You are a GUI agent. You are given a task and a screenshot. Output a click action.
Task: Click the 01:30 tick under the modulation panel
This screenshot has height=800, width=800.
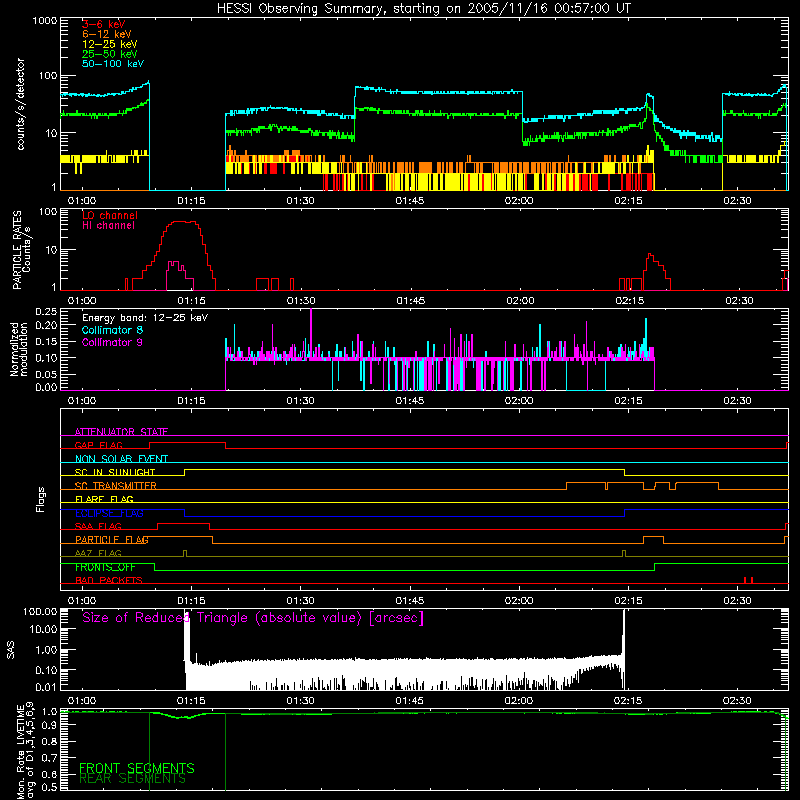click(301, 401)
